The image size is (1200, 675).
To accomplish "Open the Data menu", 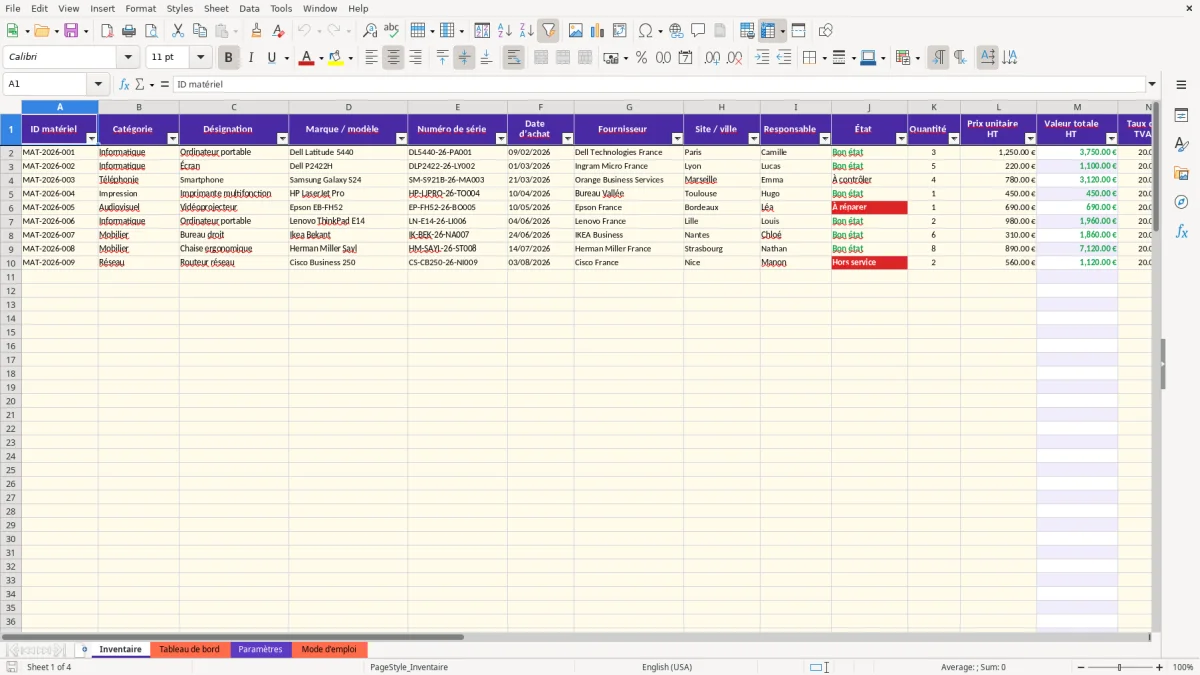I will [249, 8].
